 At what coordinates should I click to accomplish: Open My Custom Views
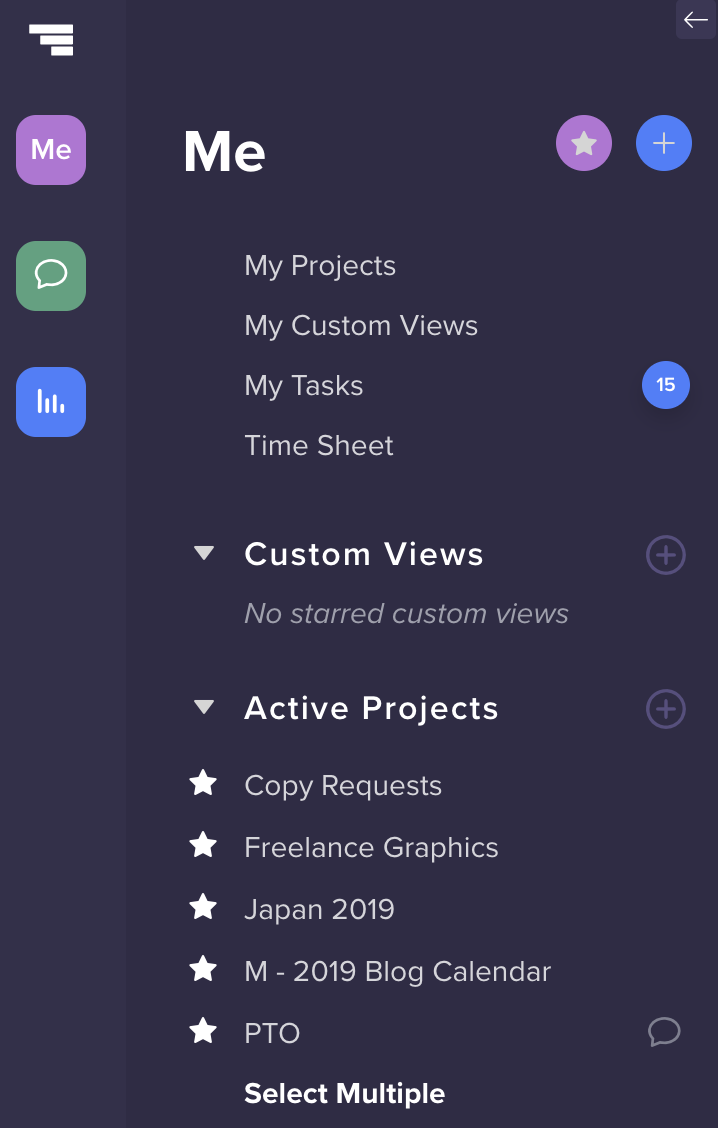[x=361, y=326]
